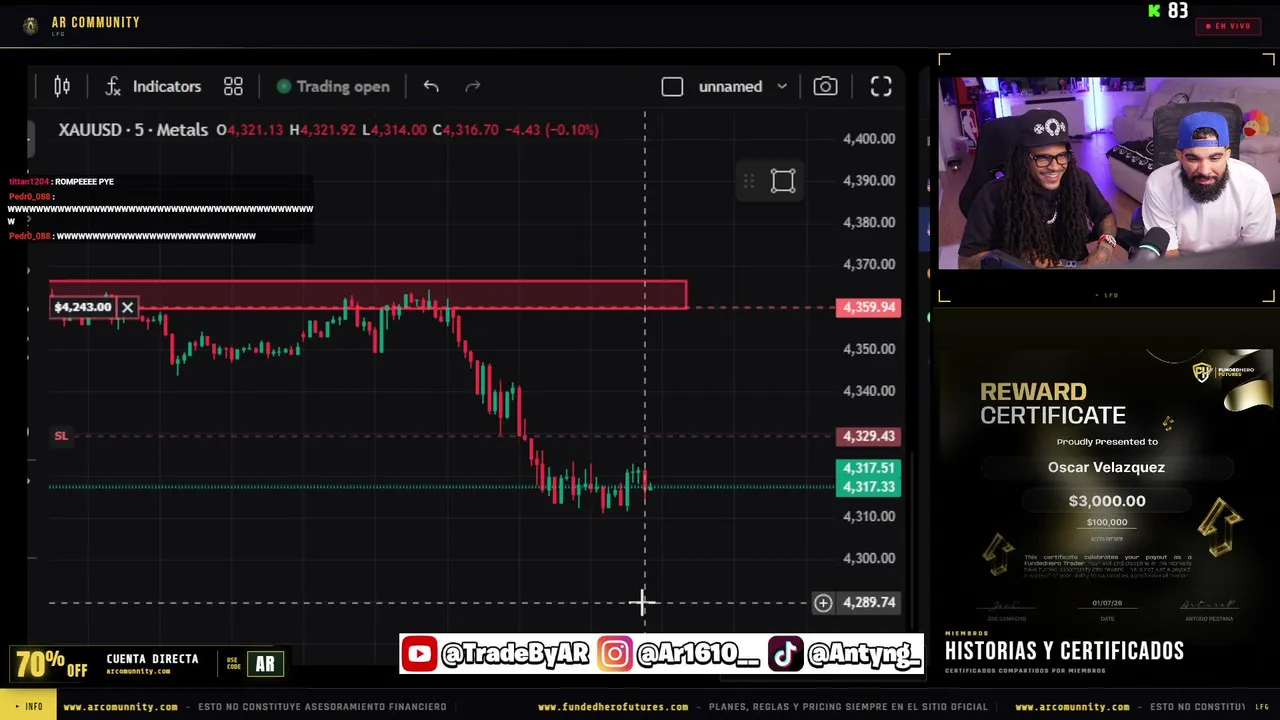Click the undo arrow in the chart toolbar
Screen dimensions: 1280x720
[x=431, y=87]
